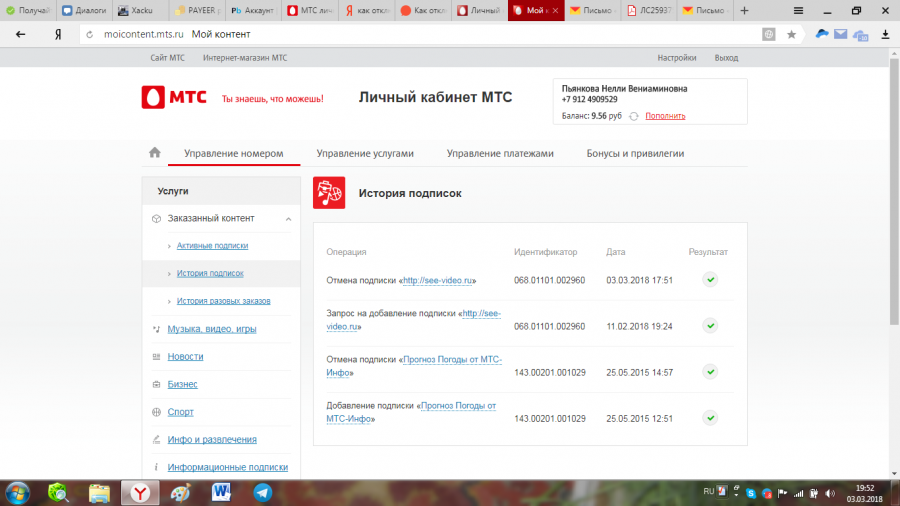Click identifier 143.00201.001029 in Отмена подписки row
900x506 pixels.
pyautogui.click(x=550, y=373)
